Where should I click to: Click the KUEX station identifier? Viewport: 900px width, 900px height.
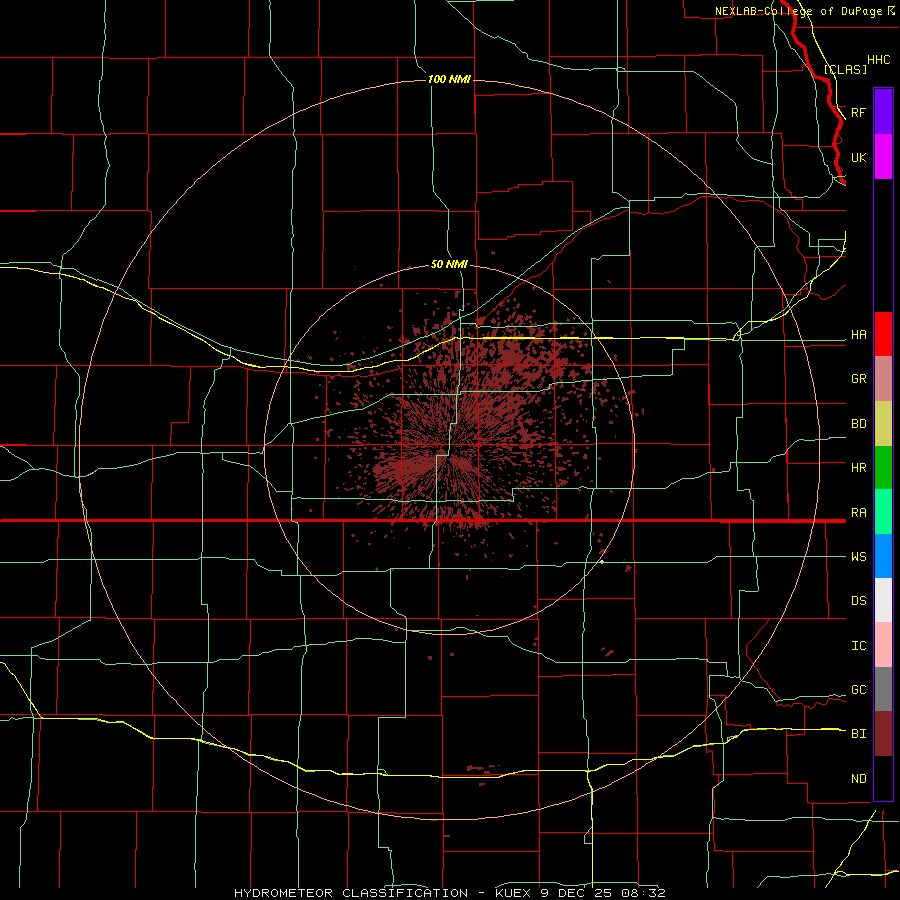pyautogui.click(x=514, y=893)
